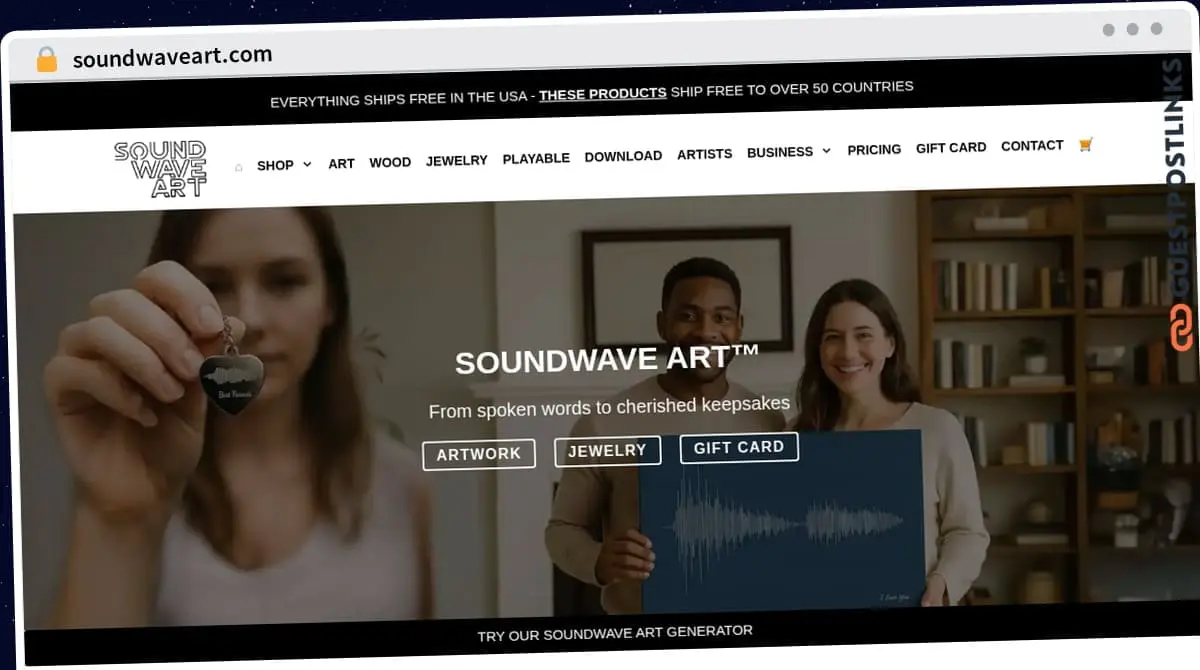
Task: View the PRICING page
Action: click(x=874, y=149)
